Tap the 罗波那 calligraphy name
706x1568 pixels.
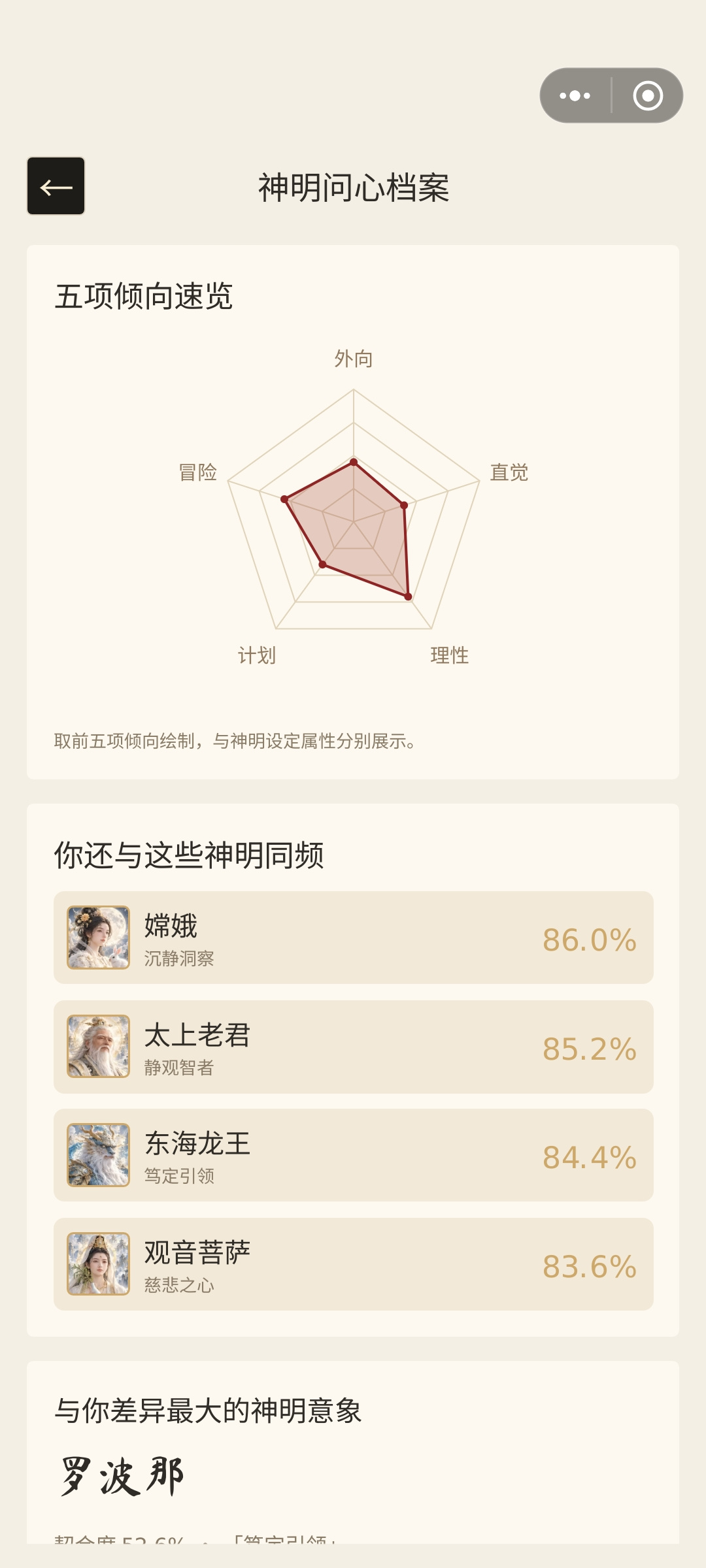click(x=122, y=1477)
